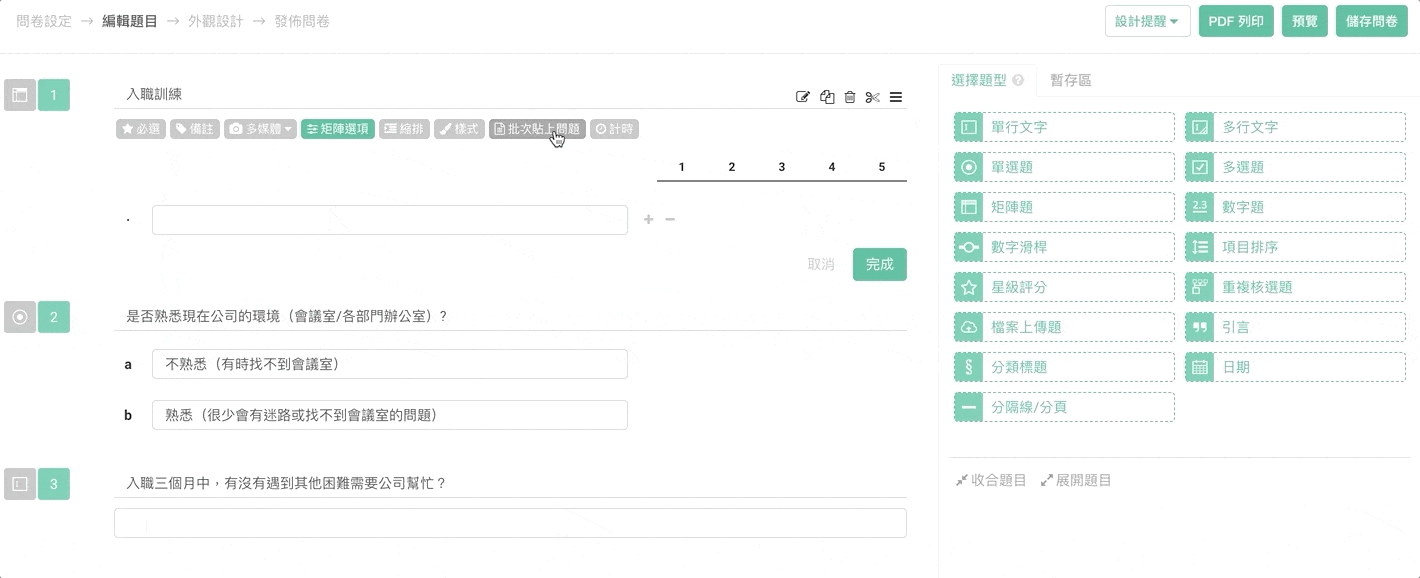Click 展開題目 to expand all questions
Viewport: 1420px width, 578px height.
[1076, 480]
